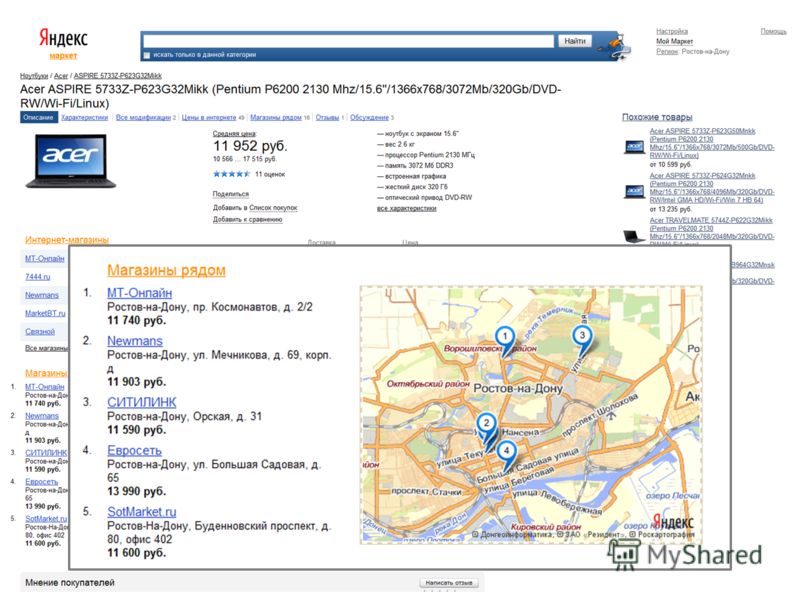This screenshot has height=600, width=800.
Task: Open the Acer laptop product image
Action: (71, 161)
